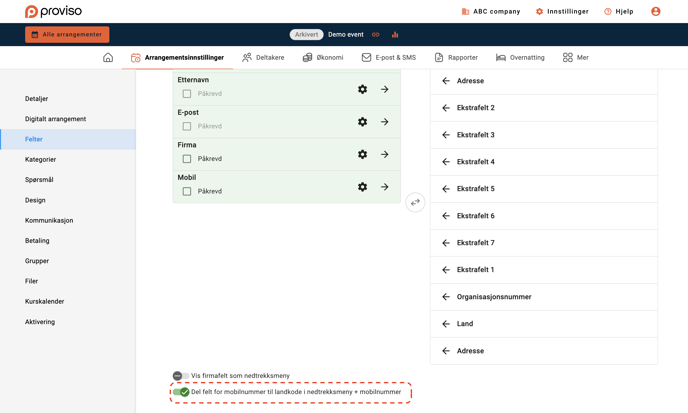
Task: Open ABC company selector
Action: click(490, 11)
